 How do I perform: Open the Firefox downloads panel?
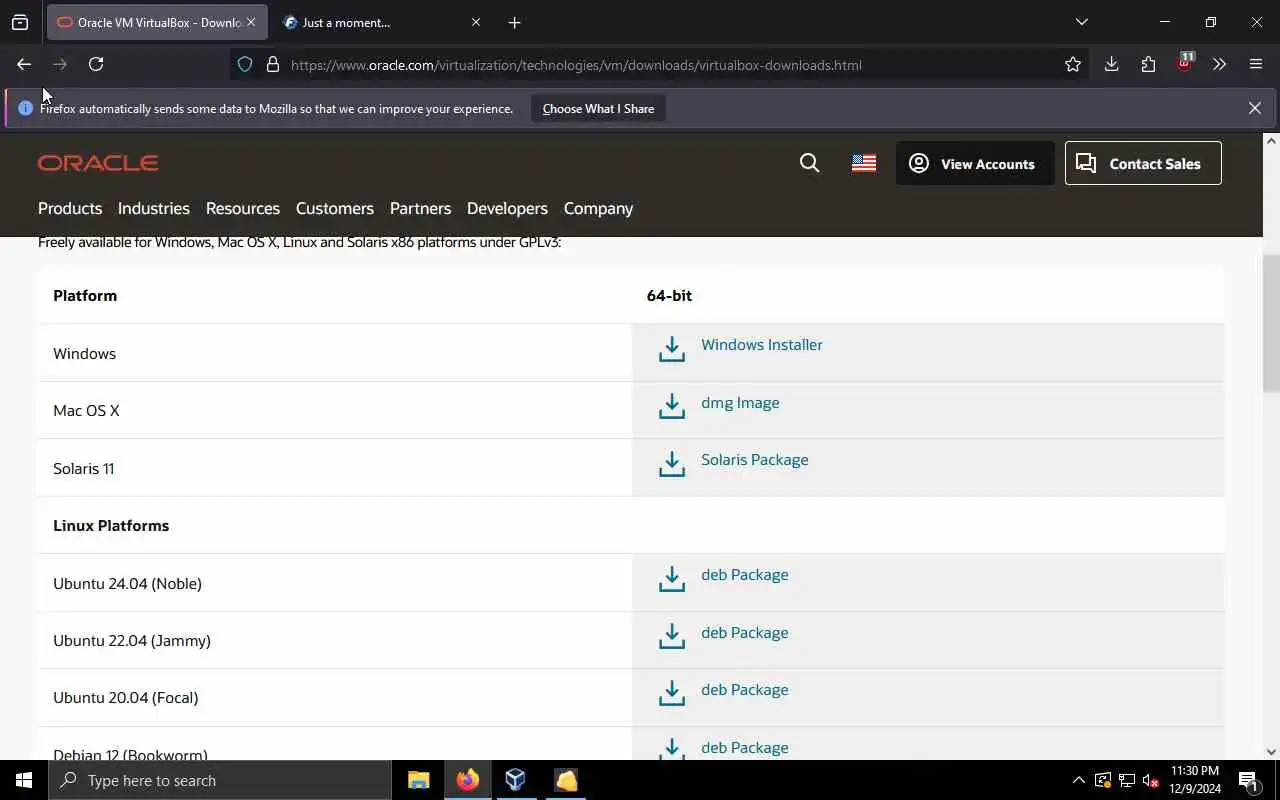1111,65
